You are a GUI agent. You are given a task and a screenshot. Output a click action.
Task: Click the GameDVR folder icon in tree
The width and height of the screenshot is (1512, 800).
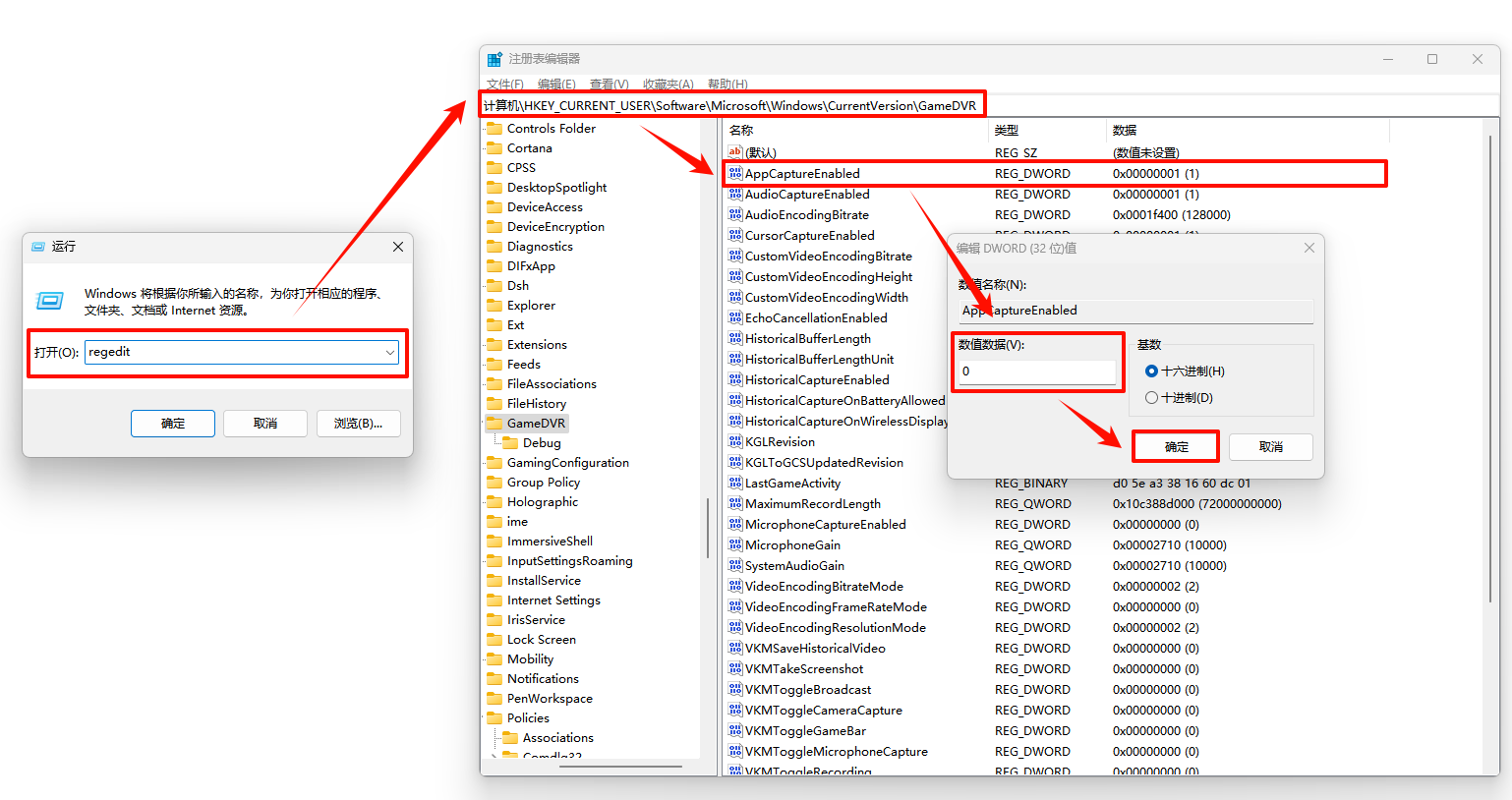point(494,424)
